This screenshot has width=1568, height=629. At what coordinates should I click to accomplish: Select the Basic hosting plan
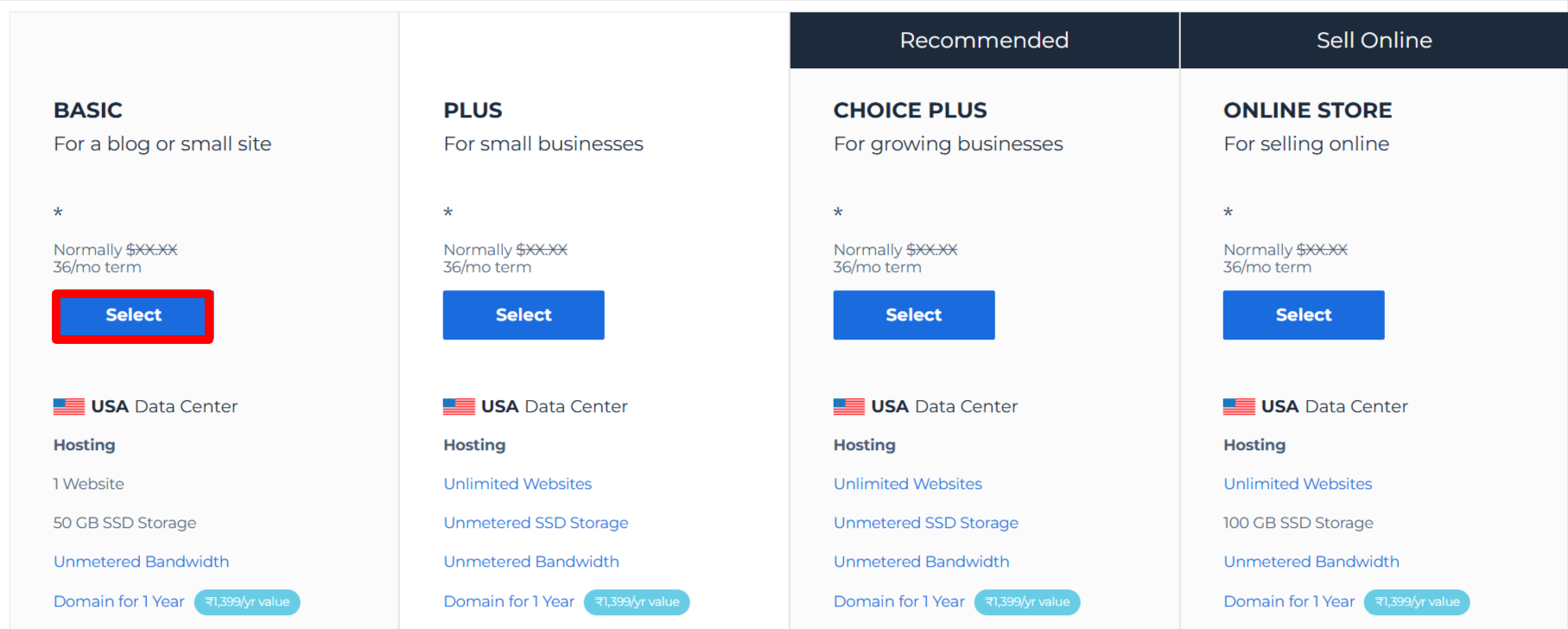(x=133, y=315)
